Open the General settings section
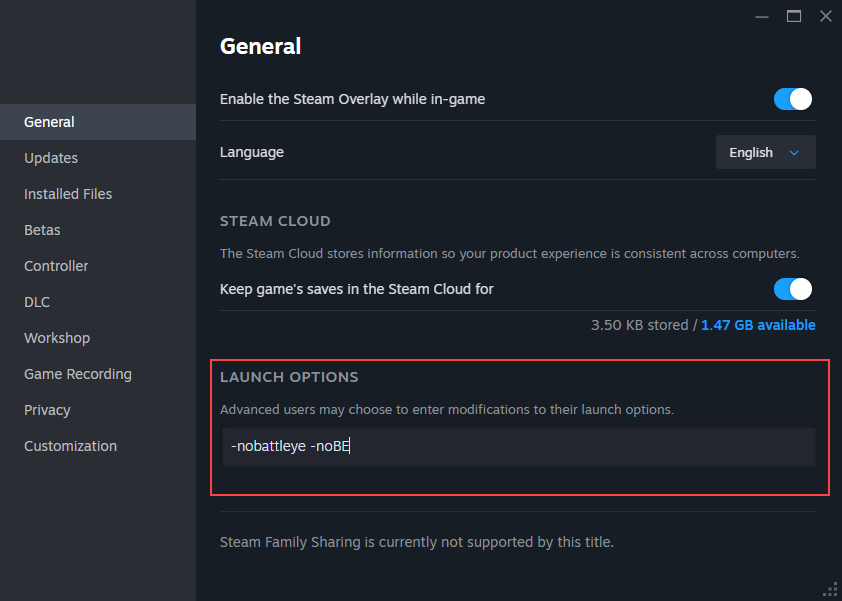 pos(50,122)
